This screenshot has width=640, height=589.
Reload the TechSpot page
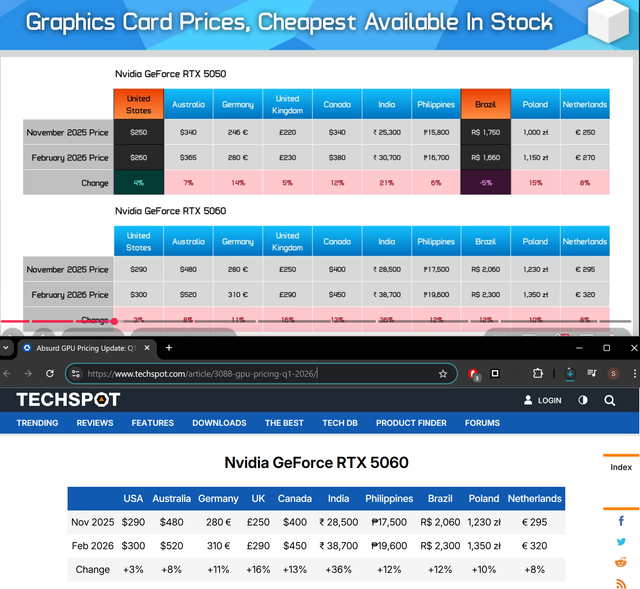click(x=50, y=373)
